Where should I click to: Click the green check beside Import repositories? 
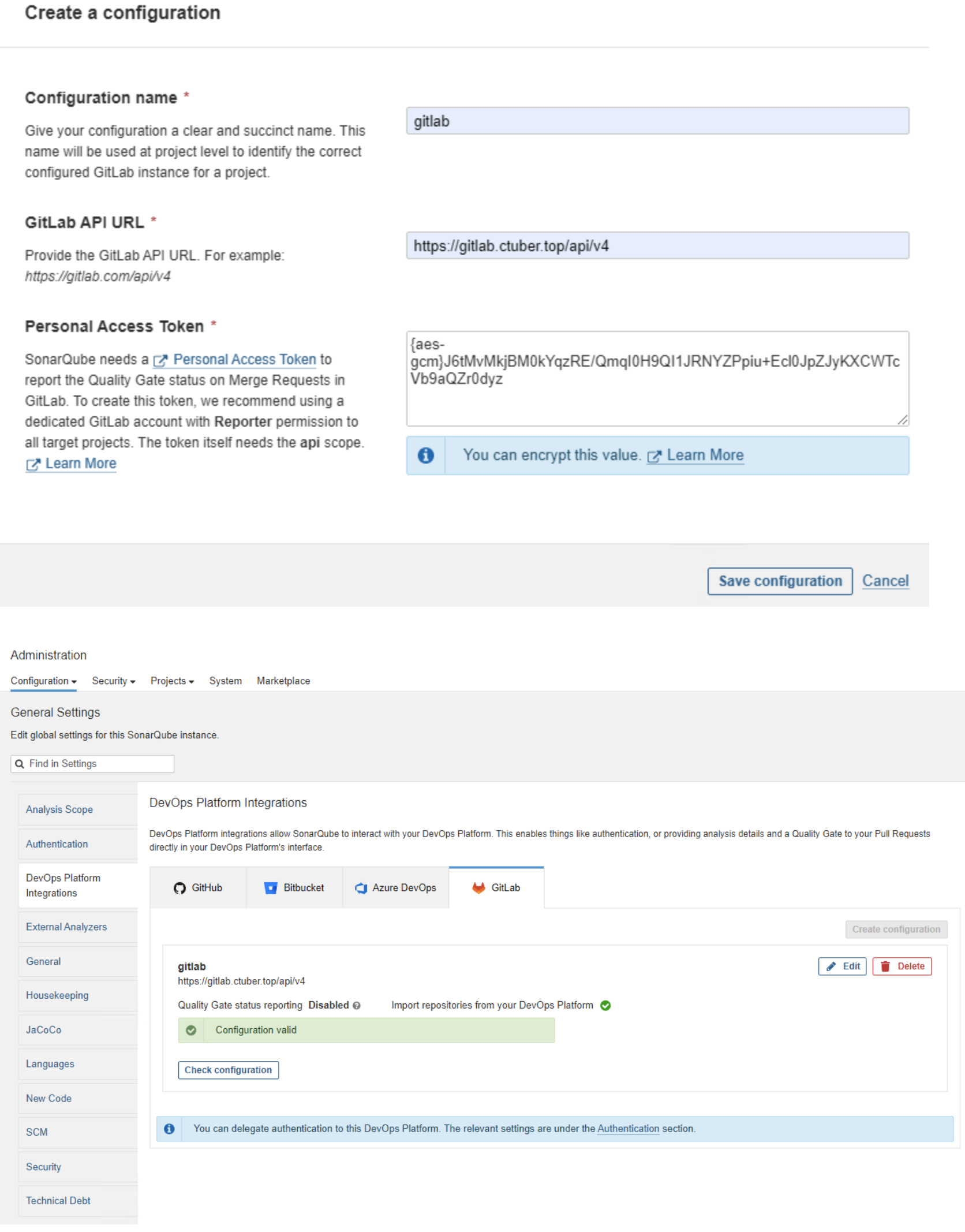(x=605, y=1005)
